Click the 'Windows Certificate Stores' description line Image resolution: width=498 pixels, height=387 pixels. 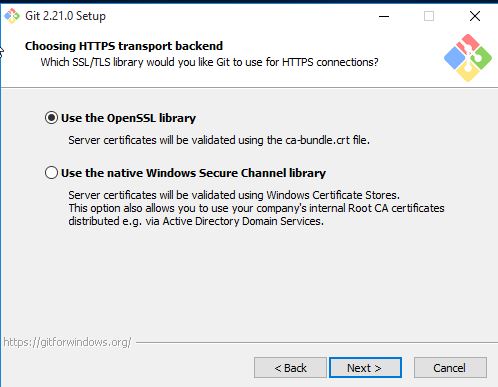coord(234,195)
